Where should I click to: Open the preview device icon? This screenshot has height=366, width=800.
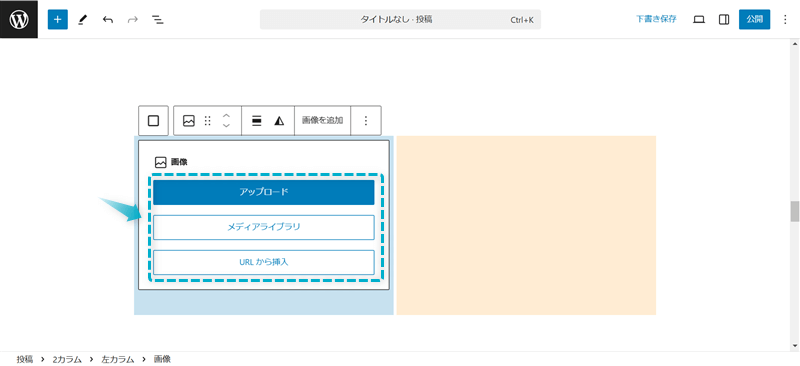coord(699,20)
